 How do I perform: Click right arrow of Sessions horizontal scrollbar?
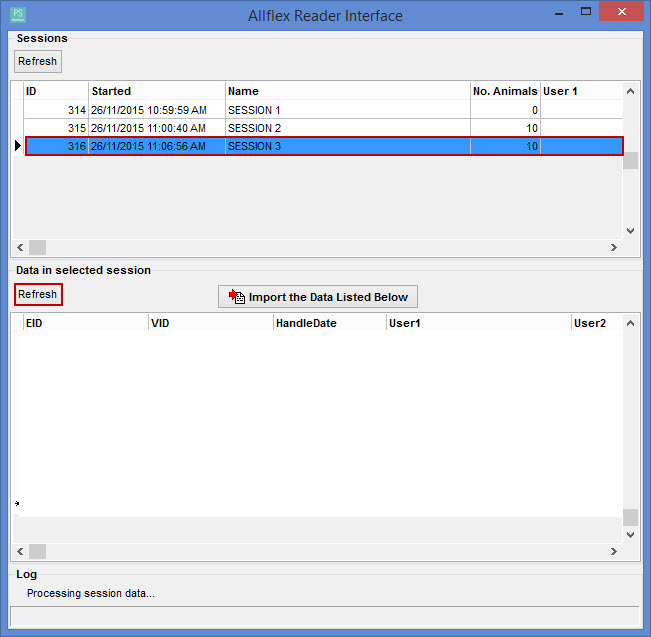(x=614, y=247)
